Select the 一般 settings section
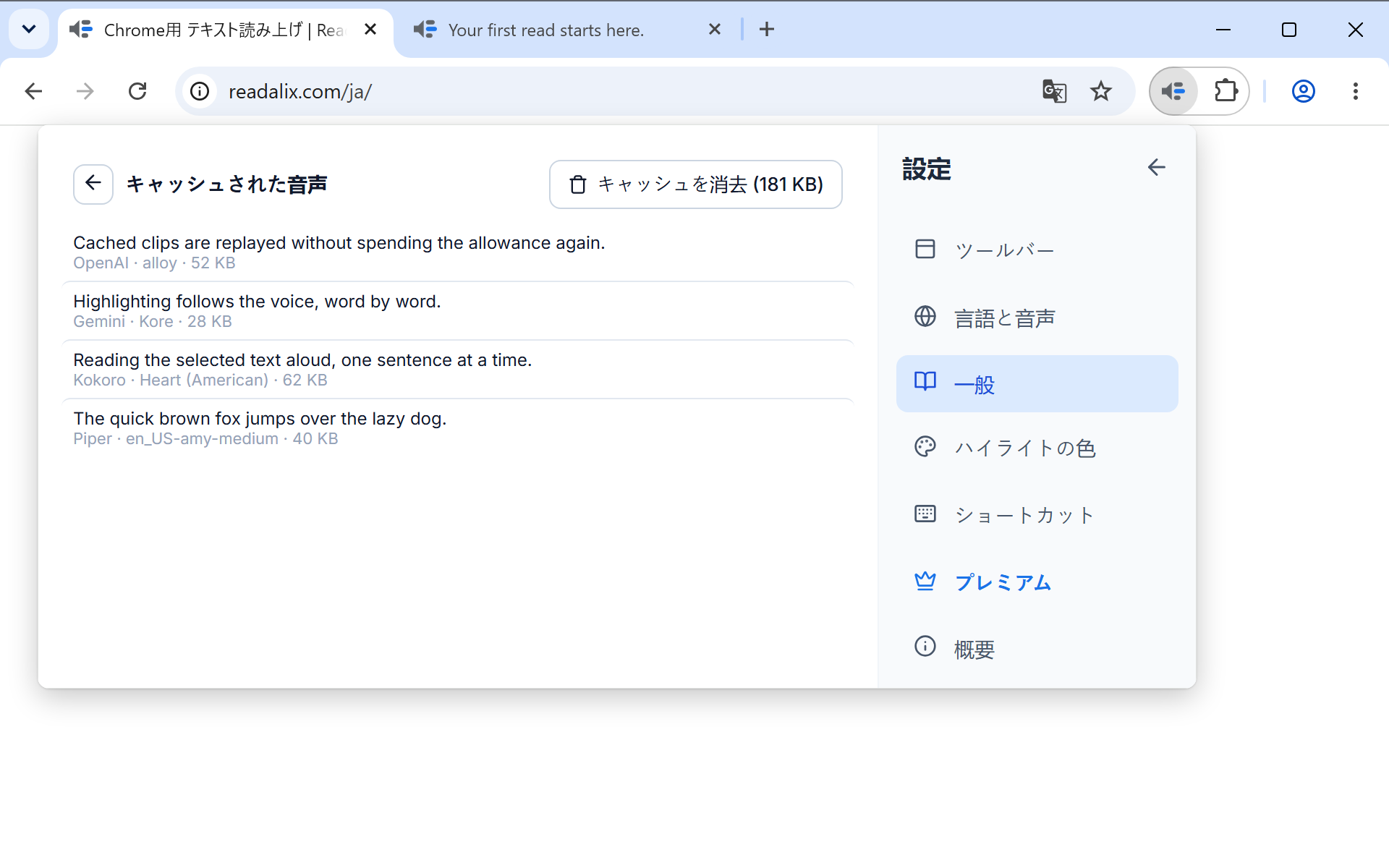1389x868 pixels. [x=1037, y=383]
